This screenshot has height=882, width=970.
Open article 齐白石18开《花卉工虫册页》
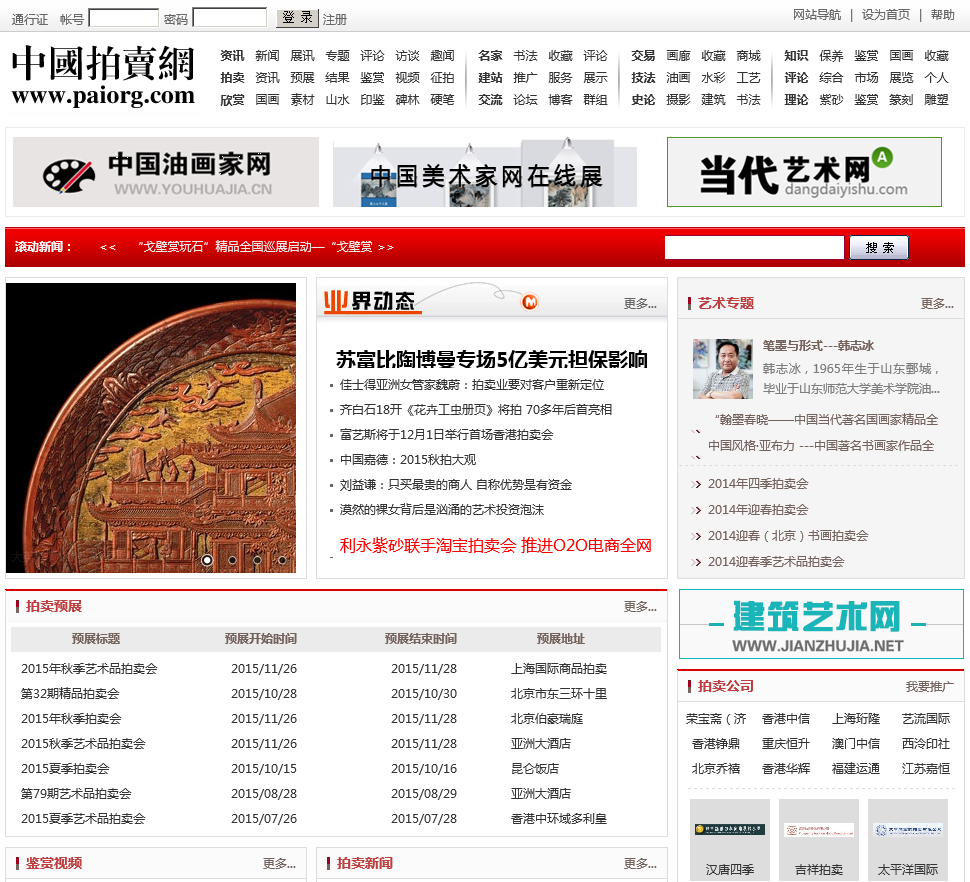(476, 409)
